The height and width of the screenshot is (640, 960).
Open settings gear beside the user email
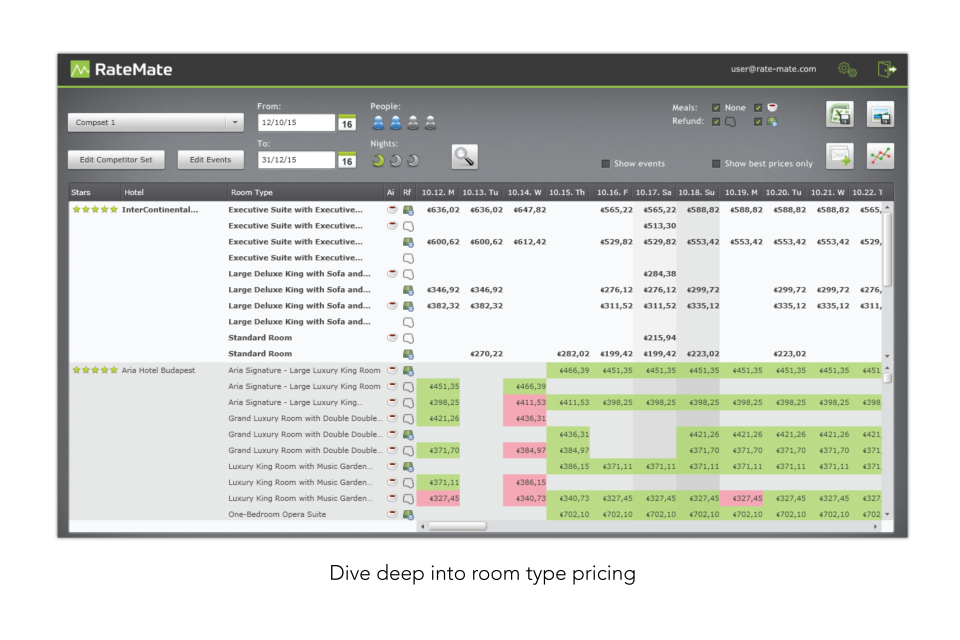point(848,69)
